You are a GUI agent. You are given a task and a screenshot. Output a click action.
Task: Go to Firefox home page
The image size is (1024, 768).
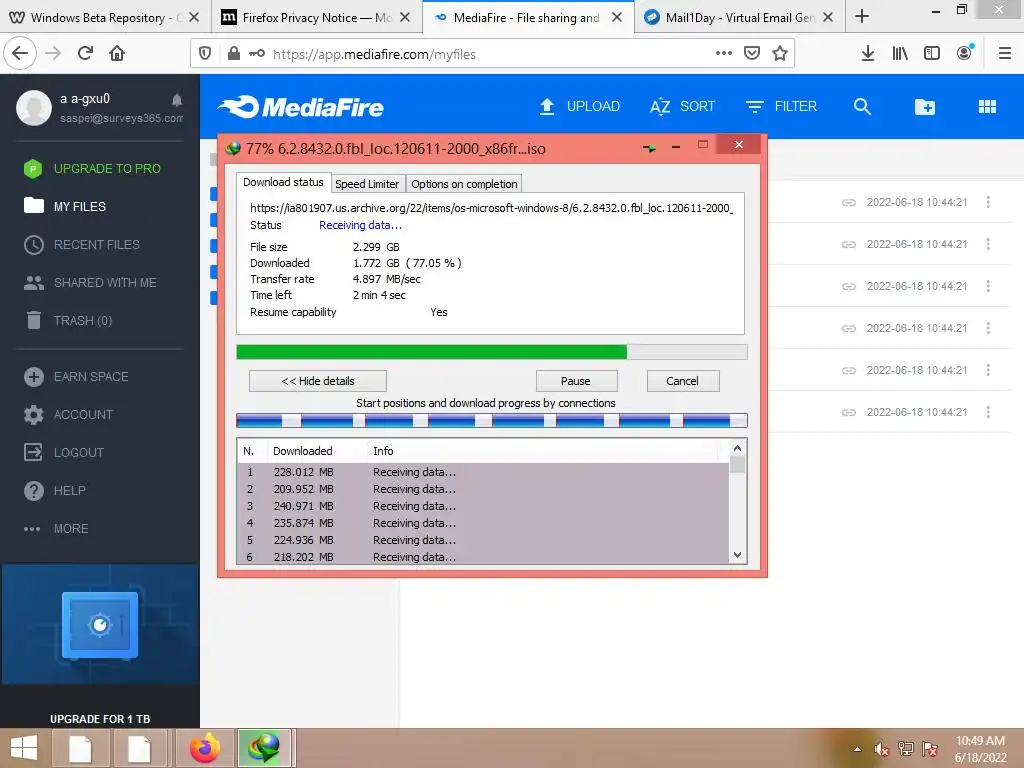tap(117, 53)
